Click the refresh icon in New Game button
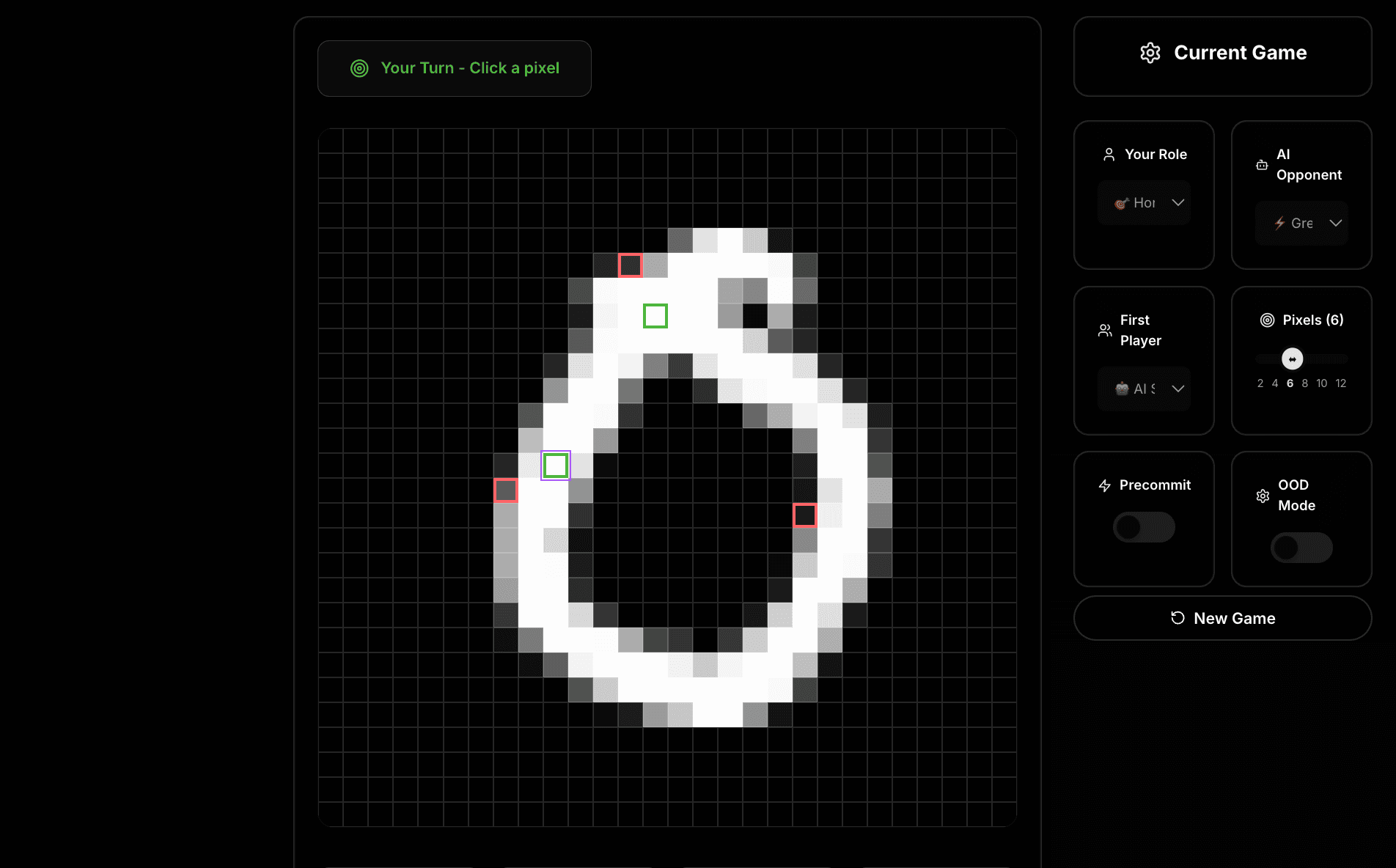1396x868 pixels. [1178, 618]
